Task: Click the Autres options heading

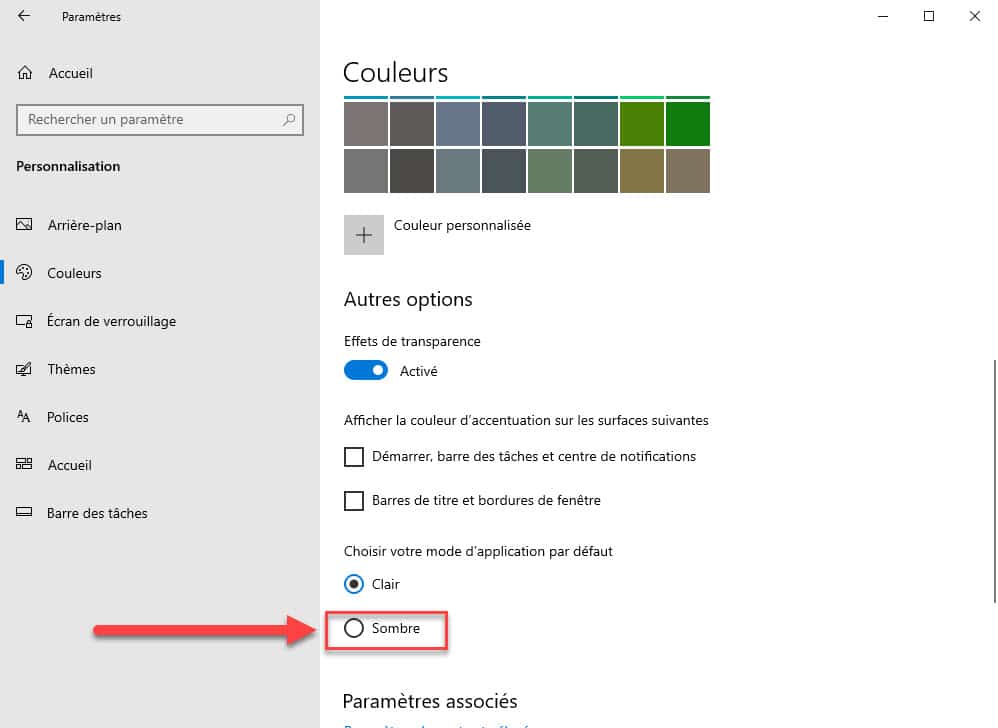Action: pos(408,300)
